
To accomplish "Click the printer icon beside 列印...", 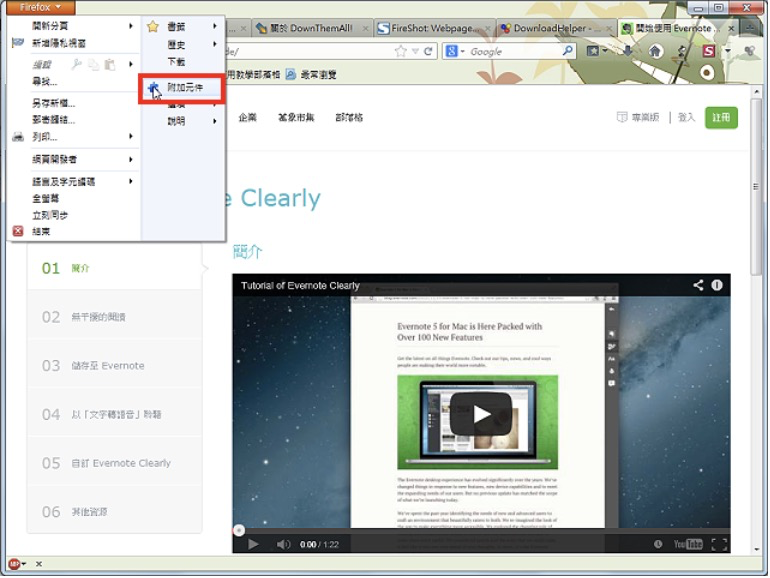I will click(18, 137).
